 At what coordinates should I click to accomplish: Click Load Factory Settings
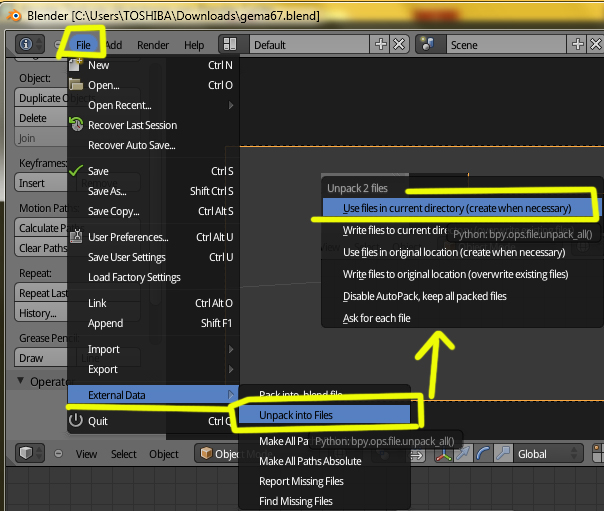(153, 277)
